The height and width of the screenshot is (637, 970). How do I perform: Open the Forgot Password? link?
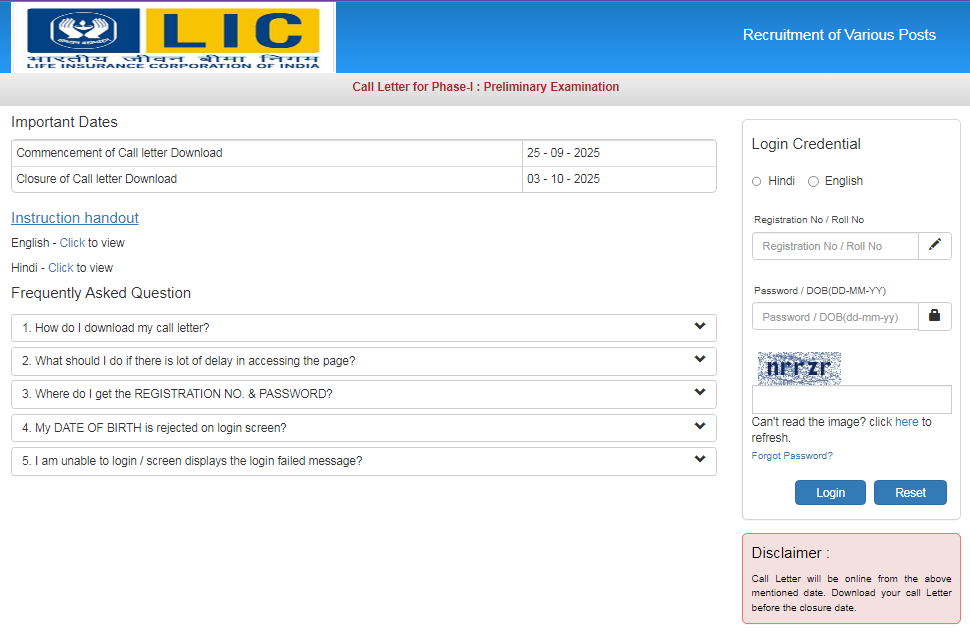792,456
